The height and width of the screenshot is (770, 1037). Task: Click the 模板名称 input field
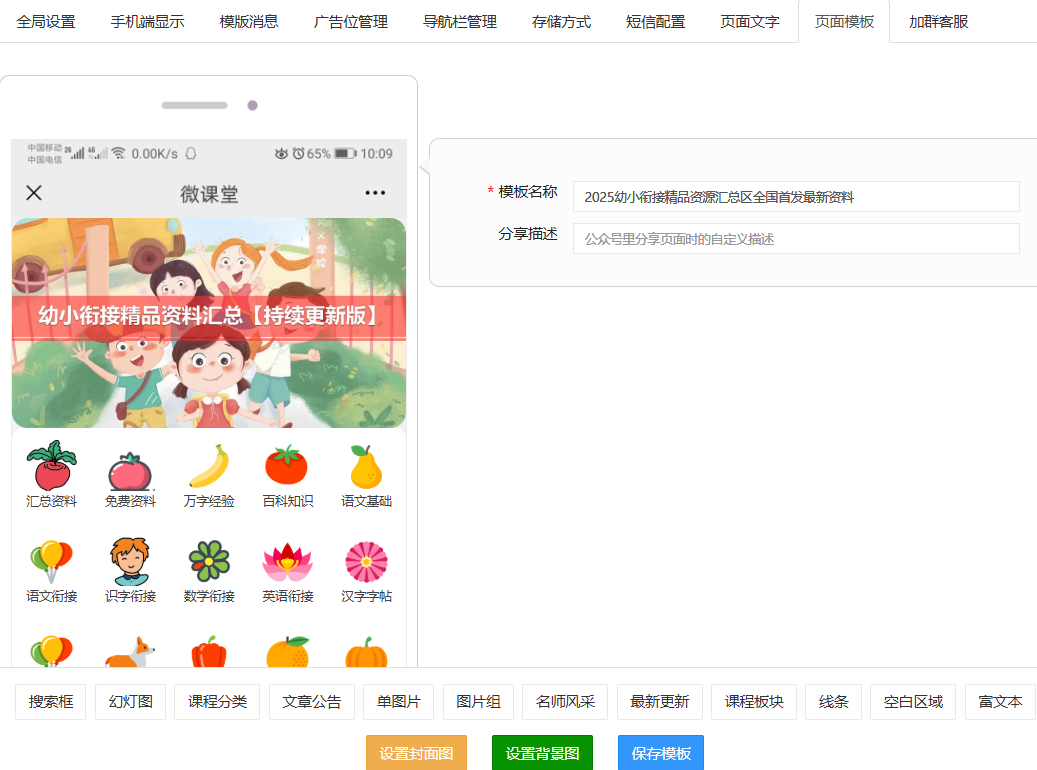[x=795, y=197]
